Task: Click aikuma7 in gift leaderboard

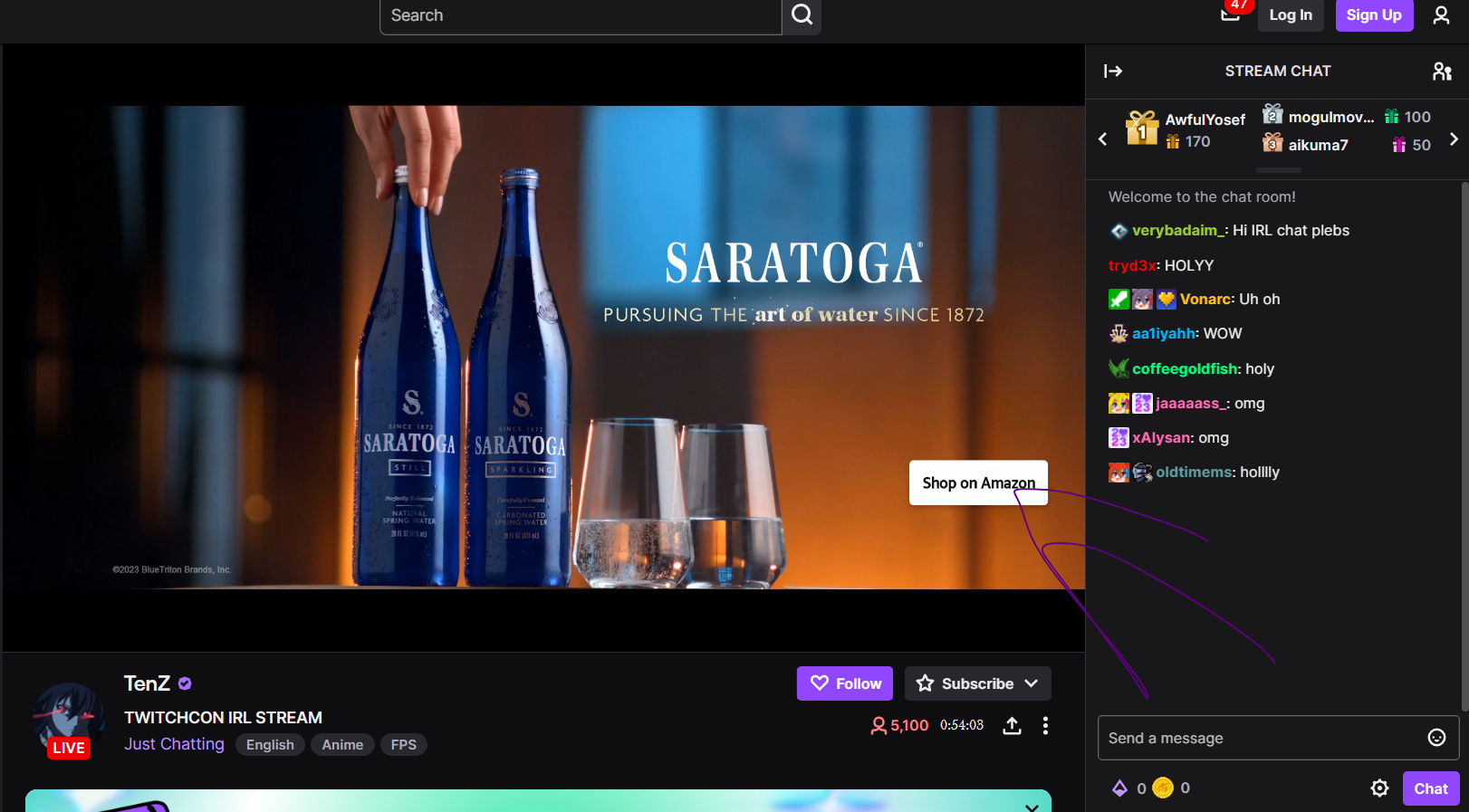Action: coord(1318,145)
